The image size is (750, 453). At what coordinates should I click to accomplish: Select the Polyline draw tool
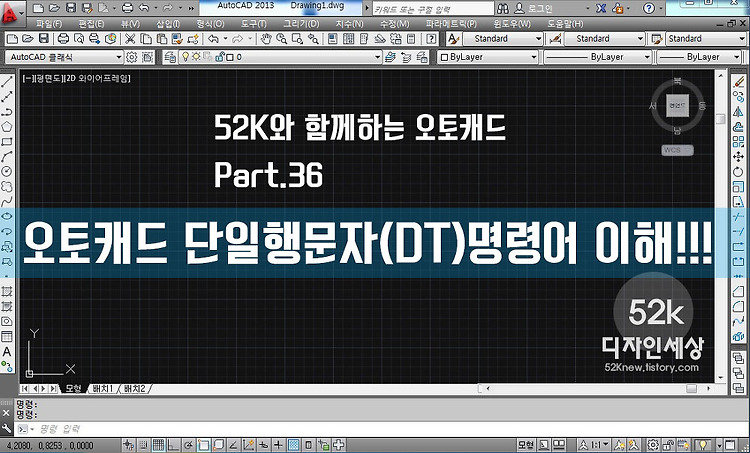tap(7, 112)
